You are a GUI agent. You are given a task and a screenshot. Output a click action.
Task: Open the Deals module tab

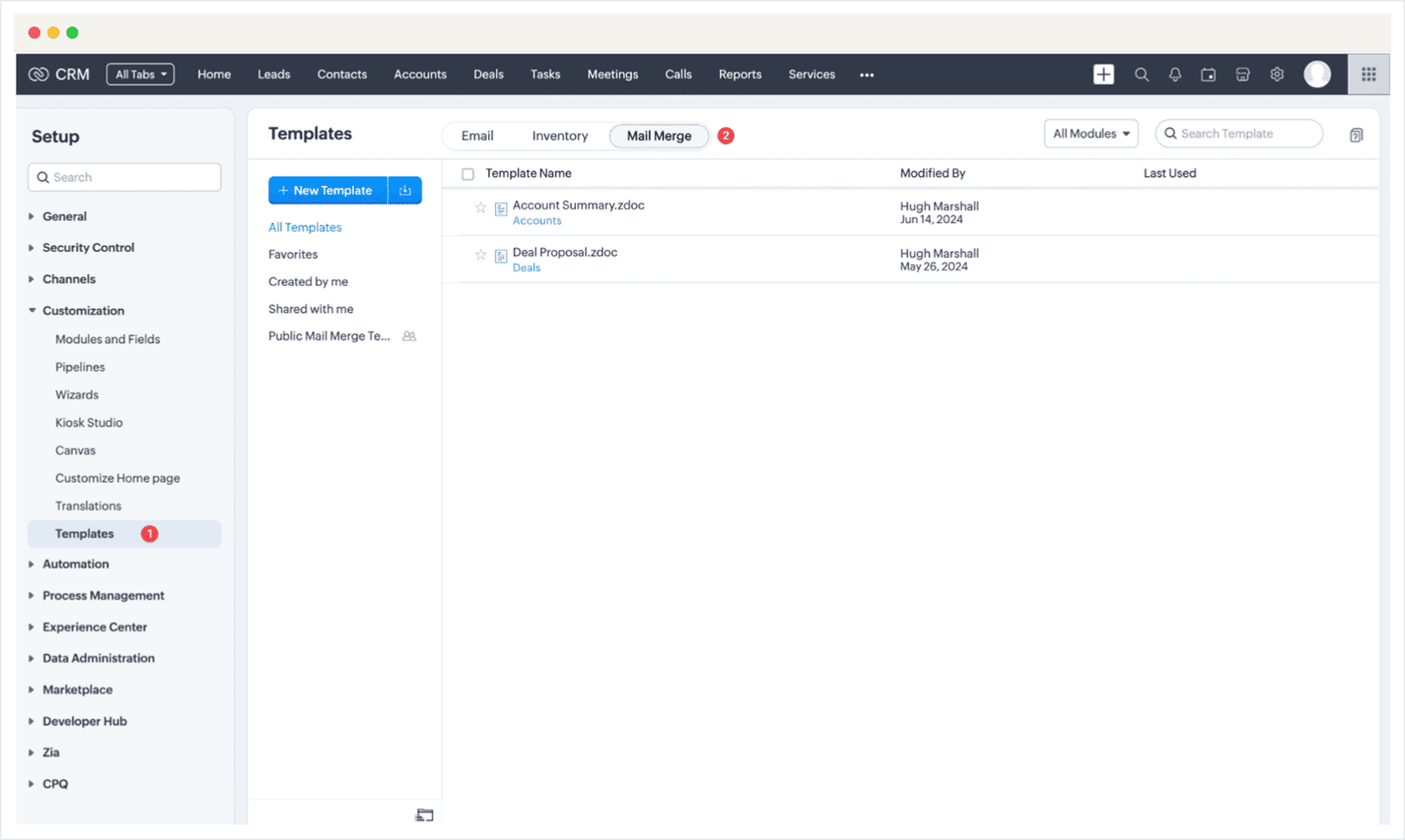click(x=489, y=75)
